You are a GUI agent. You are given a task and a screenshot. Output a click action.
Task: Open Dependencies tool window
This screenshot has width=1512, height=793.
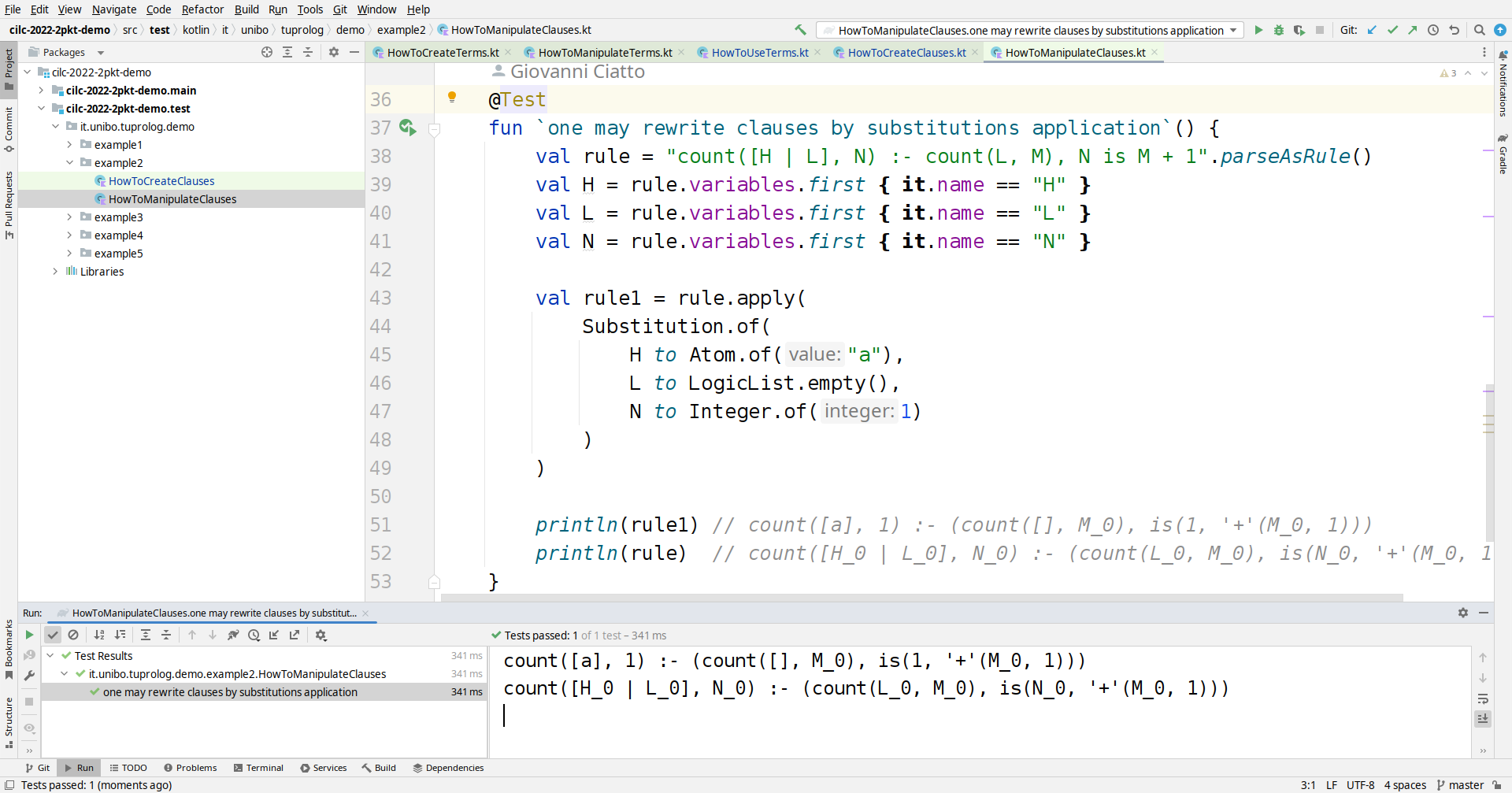(x=448, y=768)
